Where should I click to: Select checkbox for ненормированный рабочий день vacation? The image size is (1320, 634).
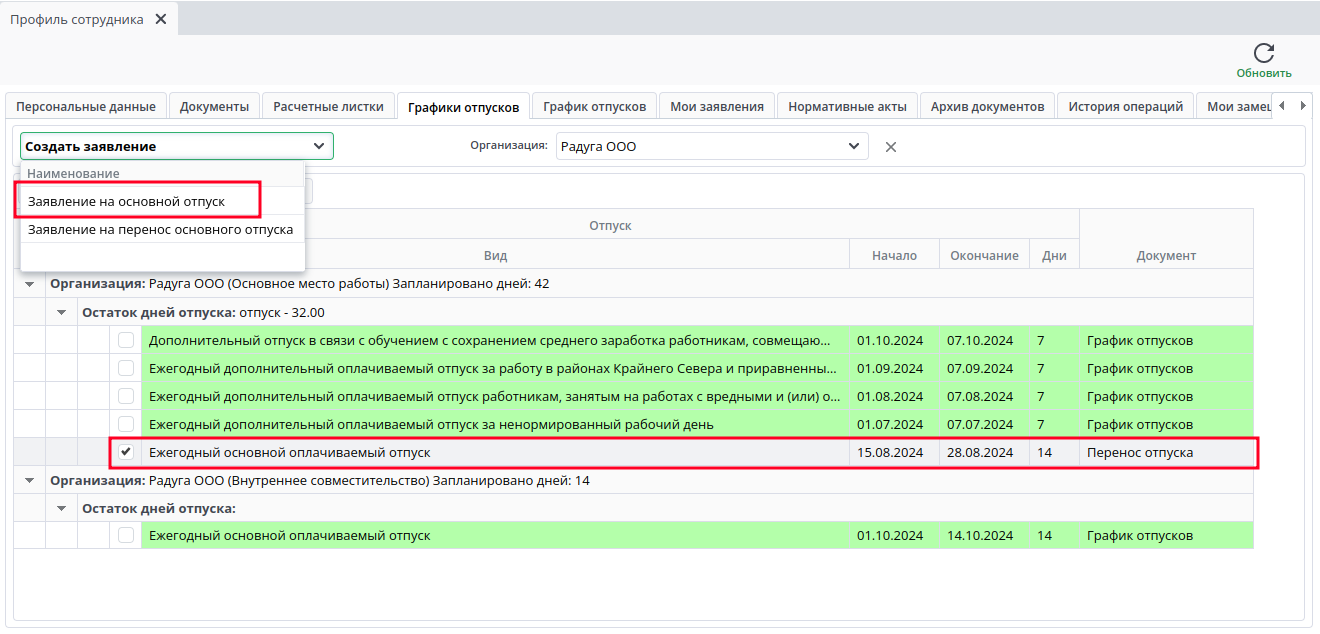[x=126, y=424]
